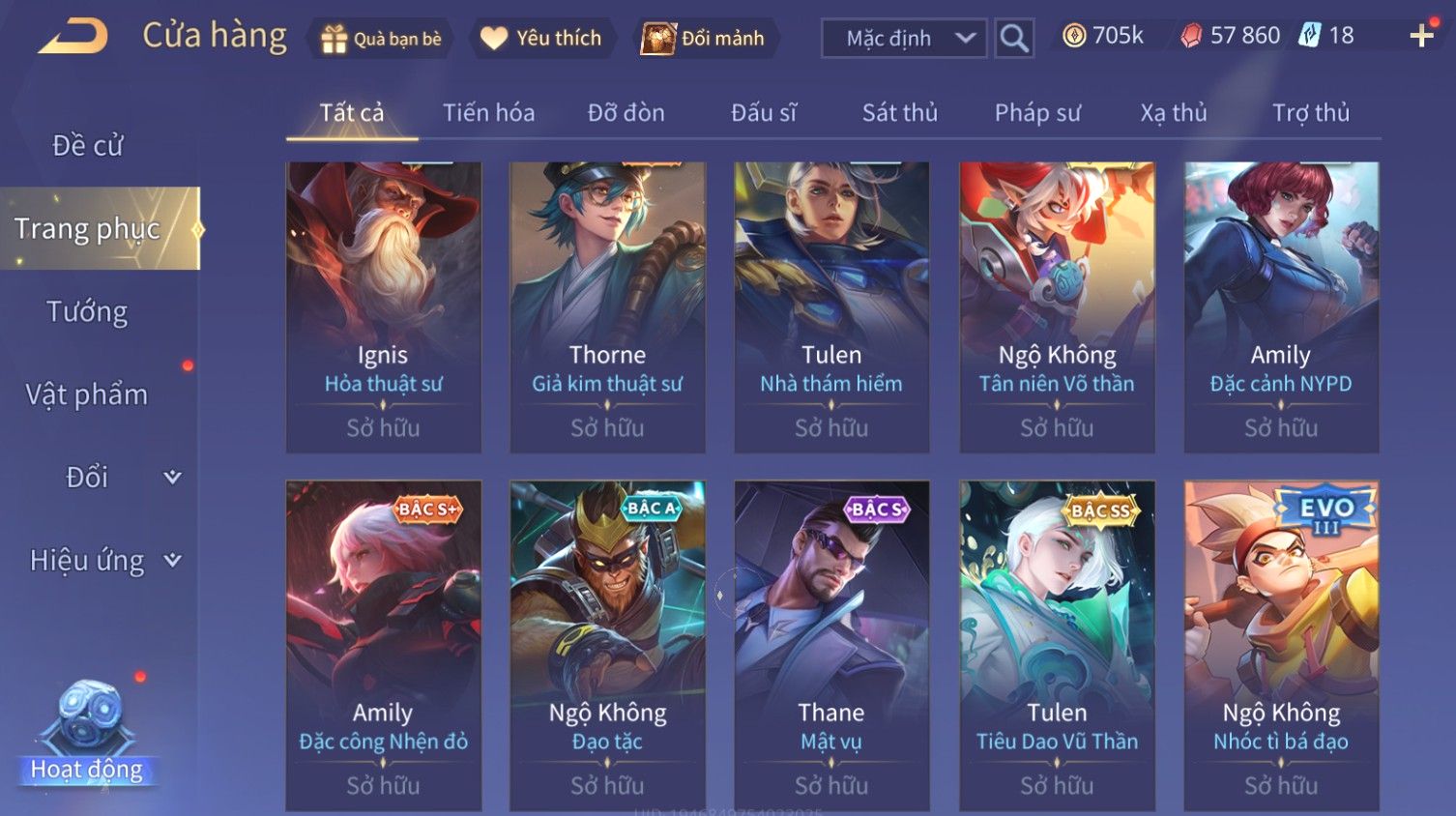
Task: Open Quà bạn bè gift button
Action: click(x=381, y=39)
